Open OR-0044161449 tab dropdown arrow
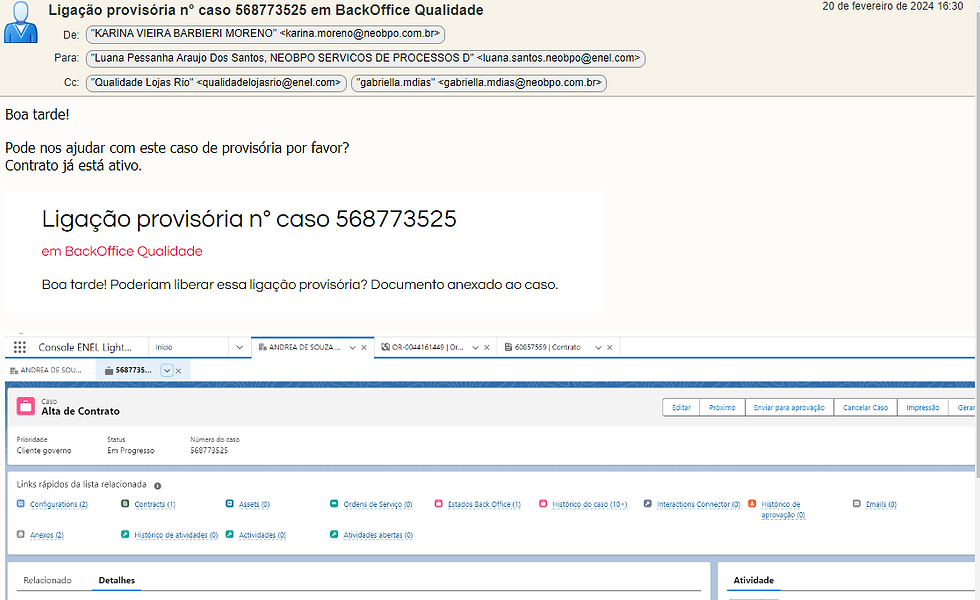This screenshot has height=600, width=980. tap(476, 348)
